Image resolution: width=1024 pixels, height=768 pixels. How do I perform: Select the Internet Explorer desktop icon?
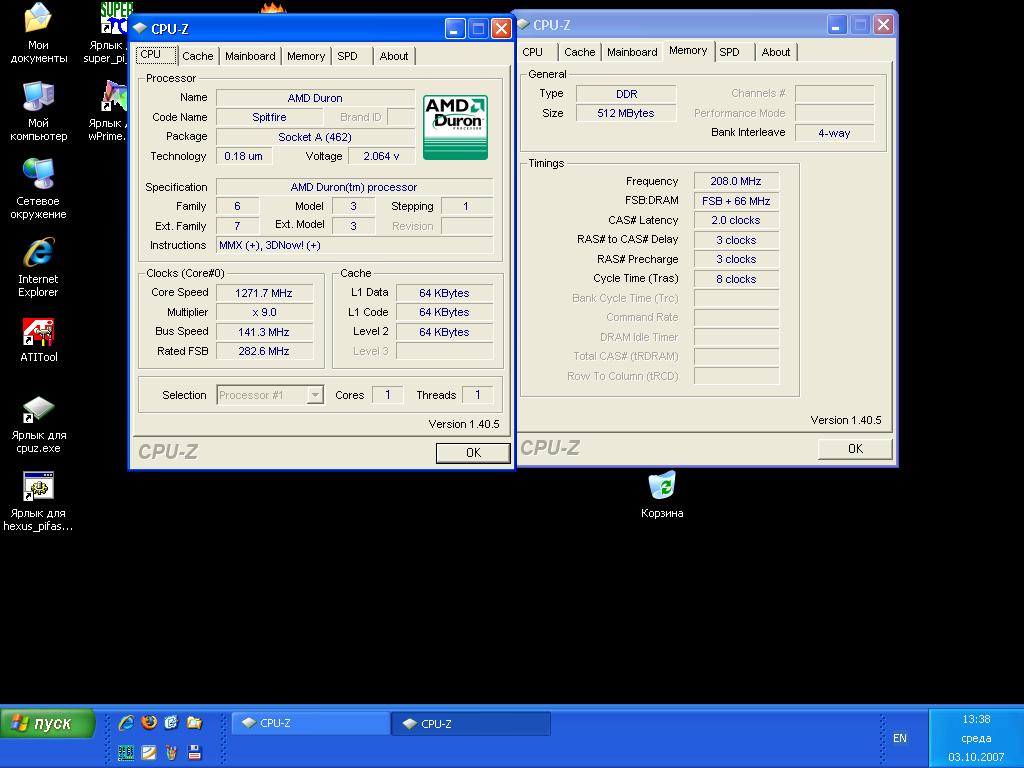point(38,267)
